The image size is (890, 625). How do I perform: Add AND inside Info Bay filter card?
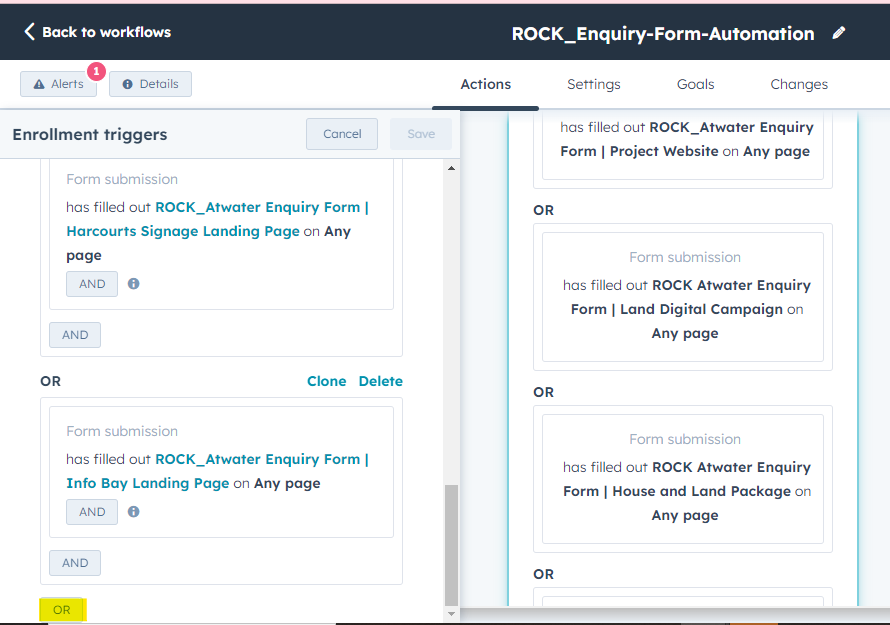[x=92, y=511]
